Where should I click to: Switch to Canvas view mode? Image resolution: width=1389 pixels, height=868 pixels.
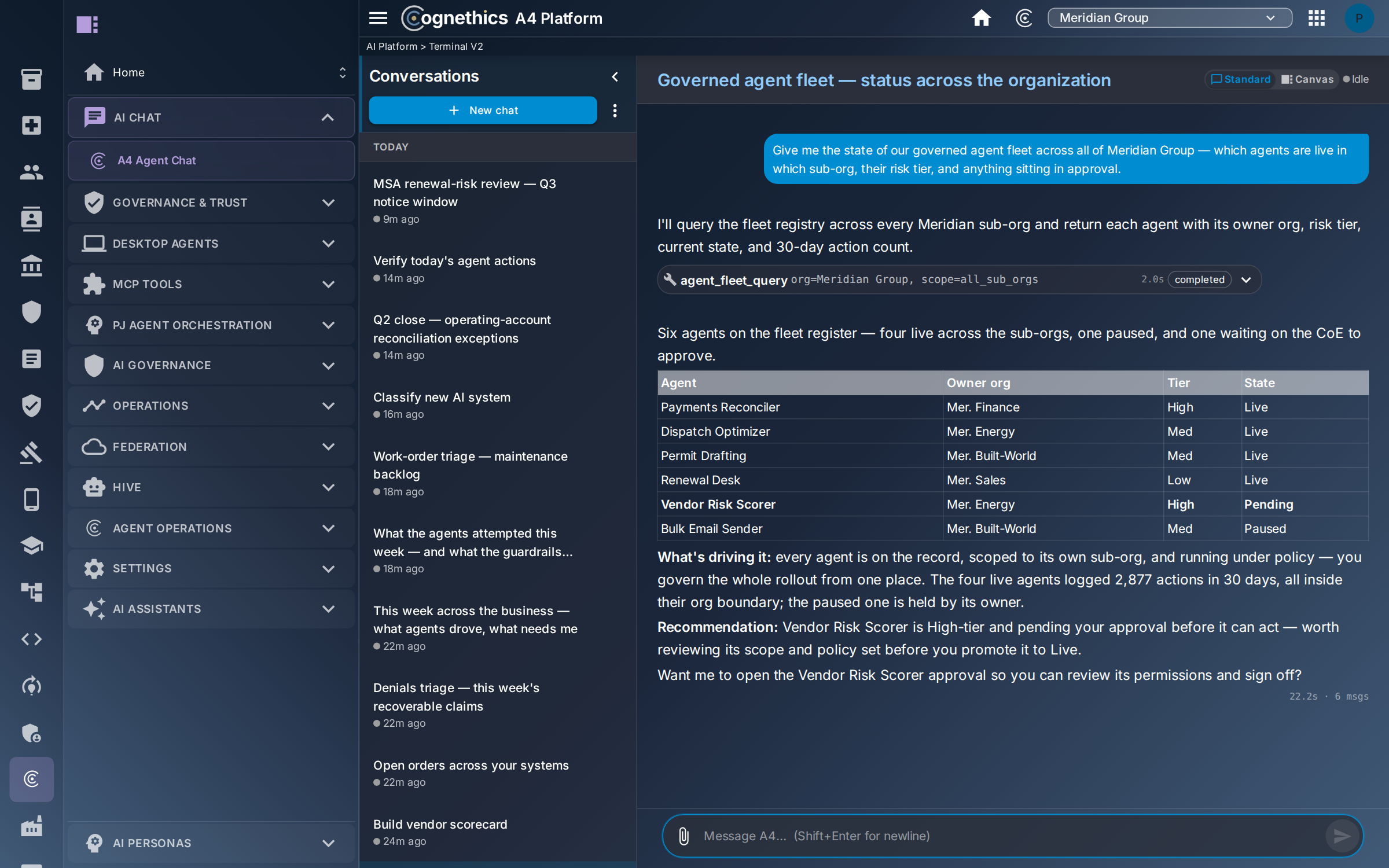coord(1307,79)
